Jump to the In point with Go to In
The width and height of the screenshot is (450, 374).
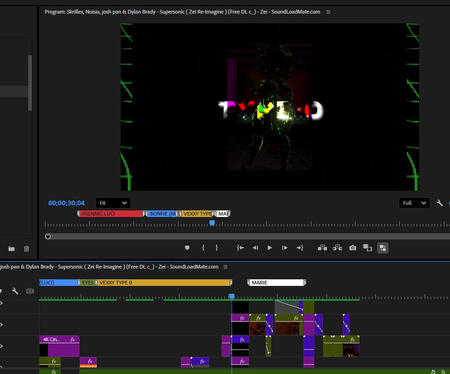[240, 248]
